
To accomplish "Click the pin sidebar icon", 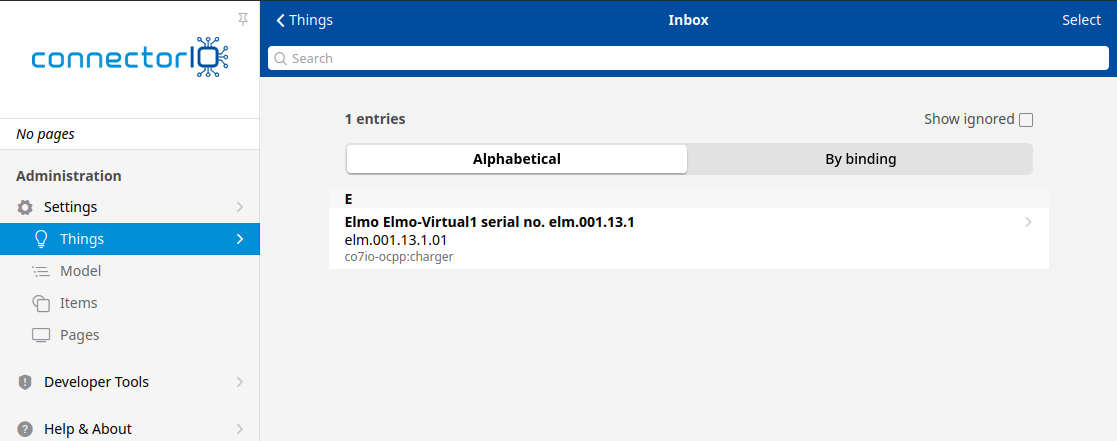I will pos(243,19).
